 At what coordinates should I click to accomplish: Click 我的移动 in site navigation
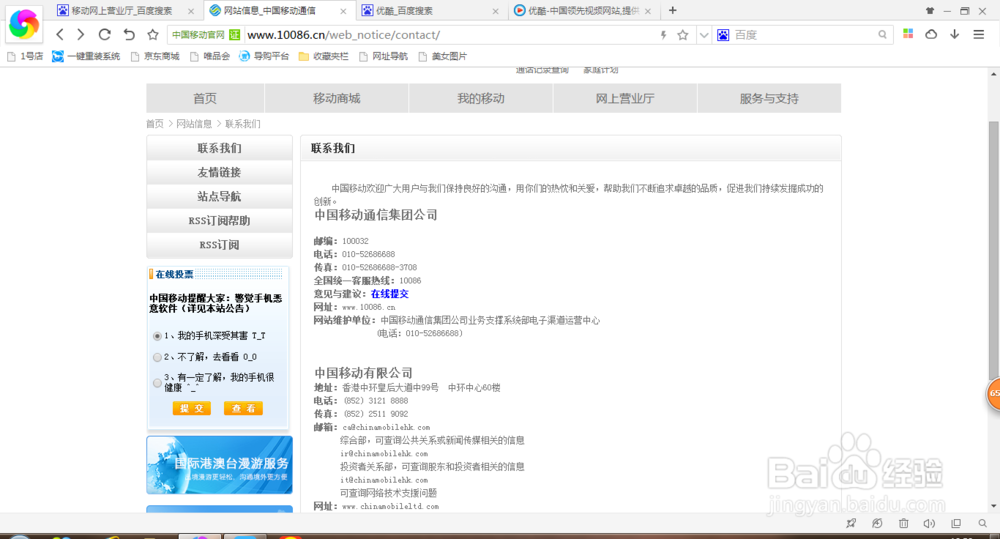coord(481,98)
